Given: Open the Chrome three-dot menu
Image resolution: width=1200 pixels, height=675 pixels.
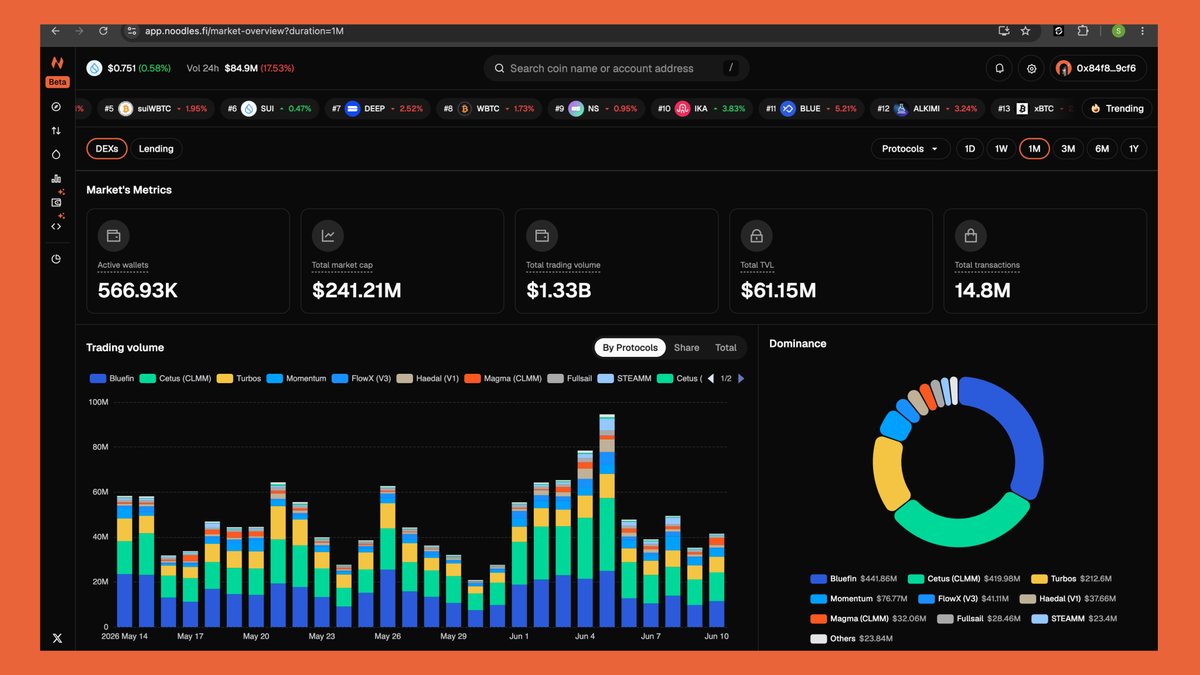Looking at the screenshot, I should (1142, 31).
